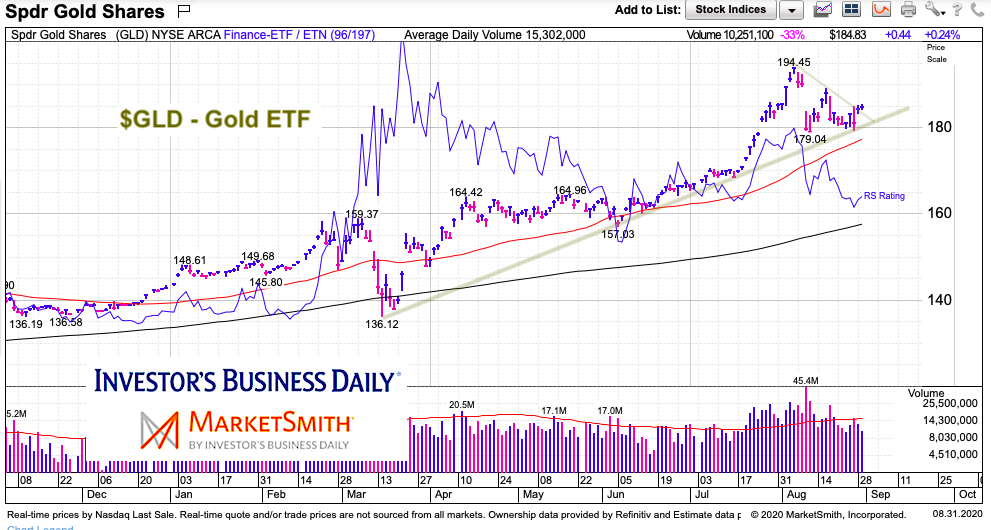Select the Dec month on the time axis
This screenshot has height=530, width=991.
(x=96, y=494)
